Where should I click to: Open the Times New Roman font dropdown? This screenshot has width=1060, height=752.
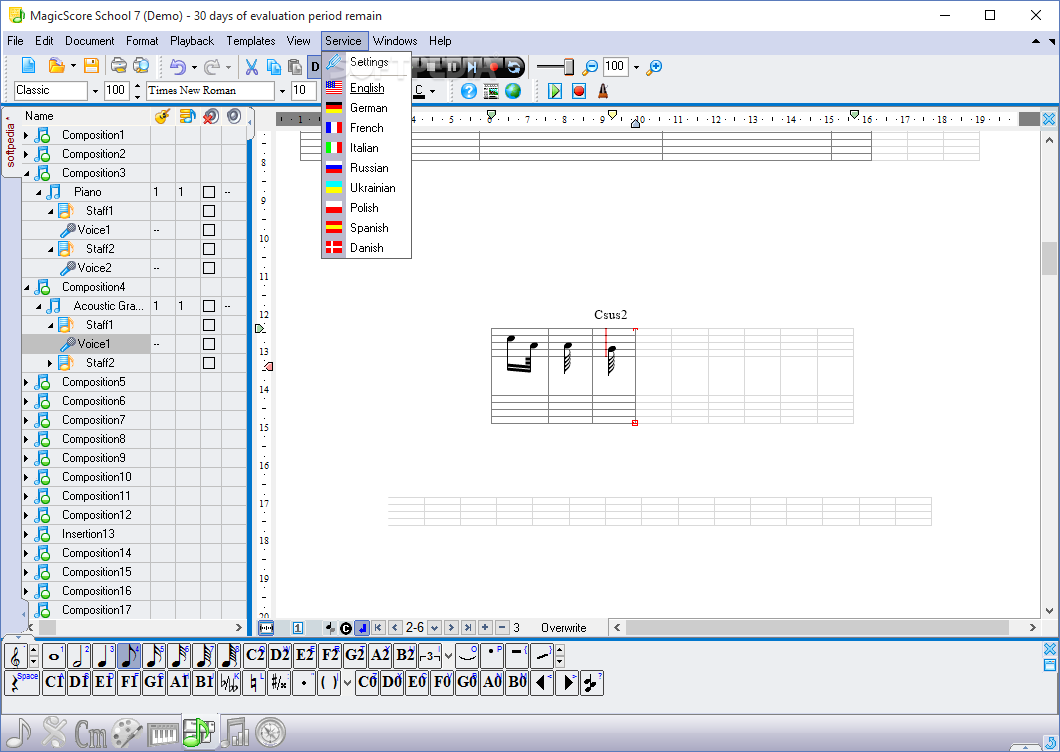[x=282, y=91]
